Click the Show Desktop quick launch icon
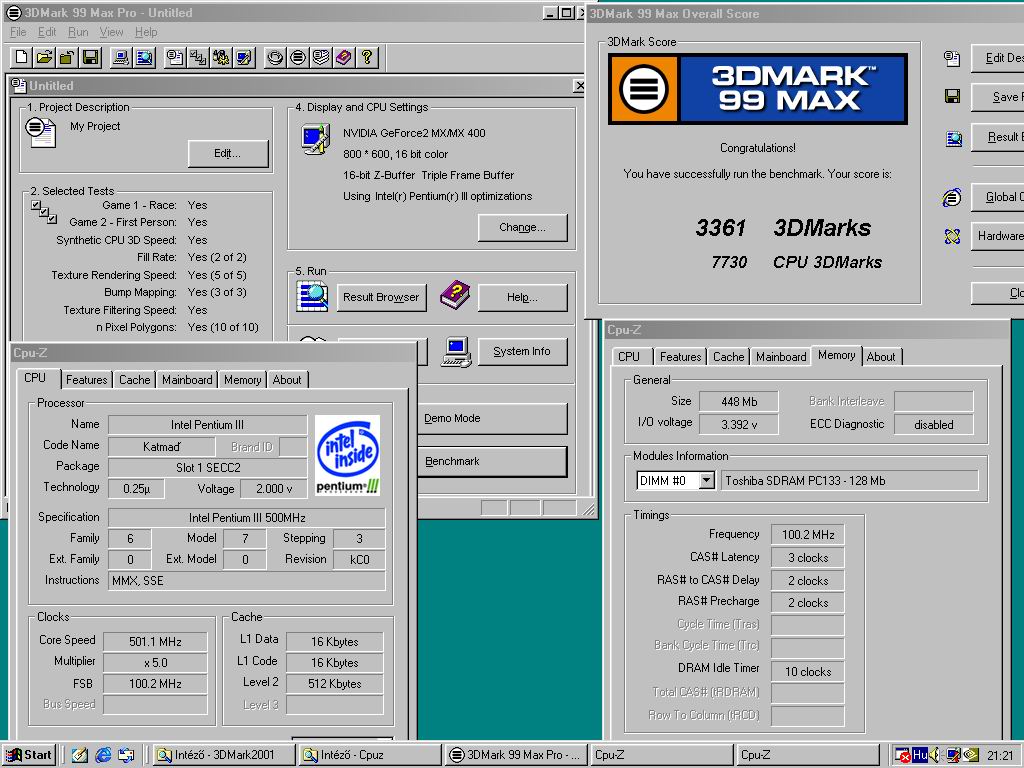Screen dimensions: 1024x768 (80, 755)
